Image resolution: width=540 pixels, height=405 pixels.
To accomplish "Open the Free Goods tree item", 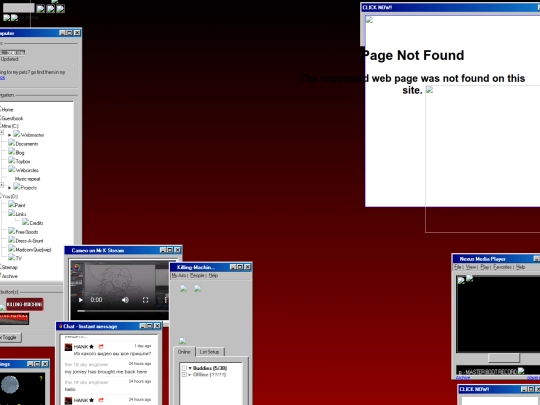I will (23, 231).
